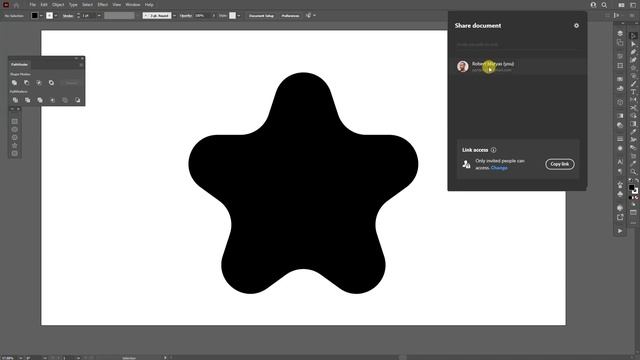Open the workspace switcher at top right

633,5
